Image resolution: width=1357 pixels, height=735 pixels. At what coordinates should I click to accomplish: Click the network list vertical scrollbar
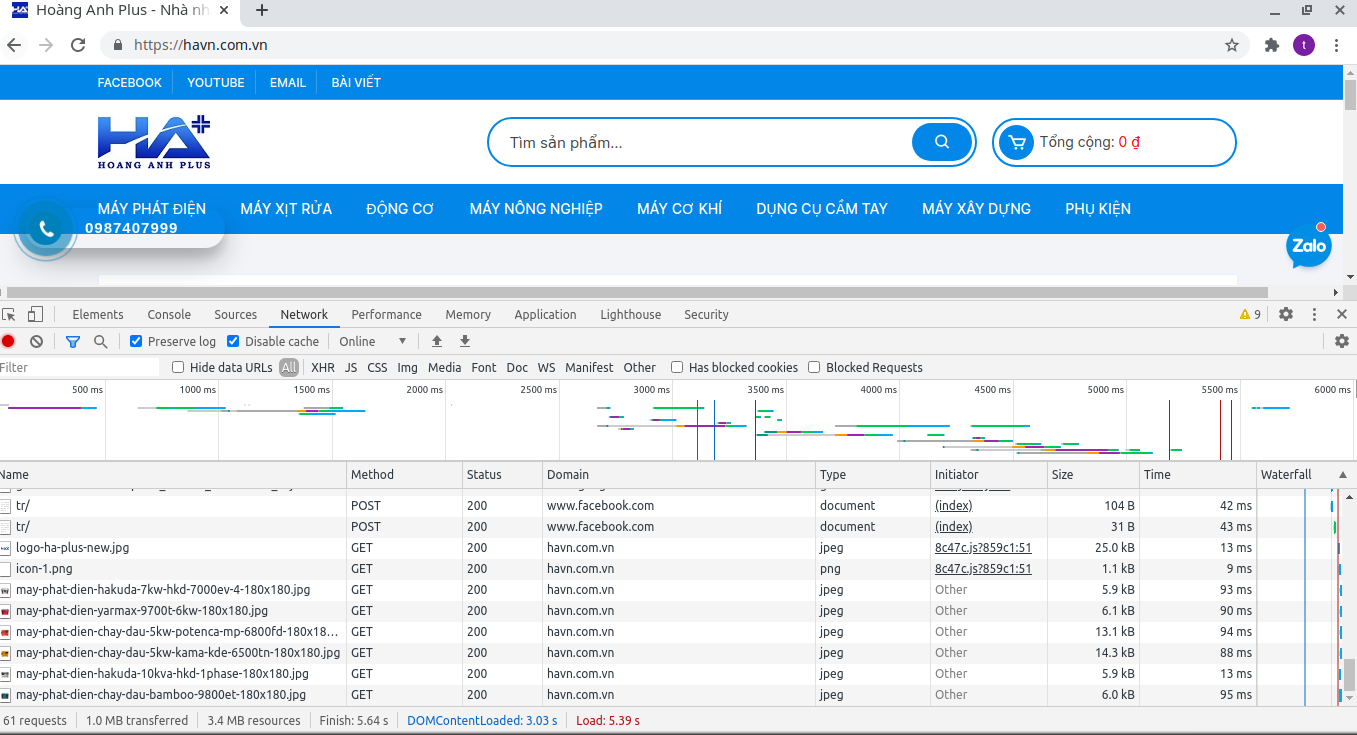(x=1350, y=674)
